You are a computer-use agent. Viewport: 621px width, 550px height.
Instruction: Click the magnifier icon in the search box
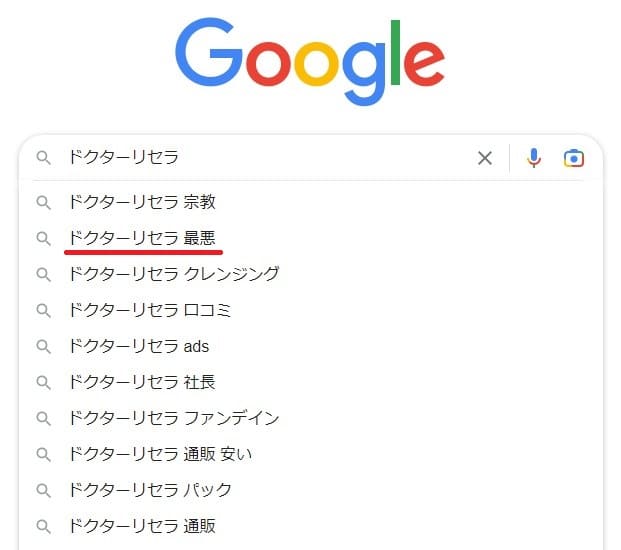tap(44, 158)
